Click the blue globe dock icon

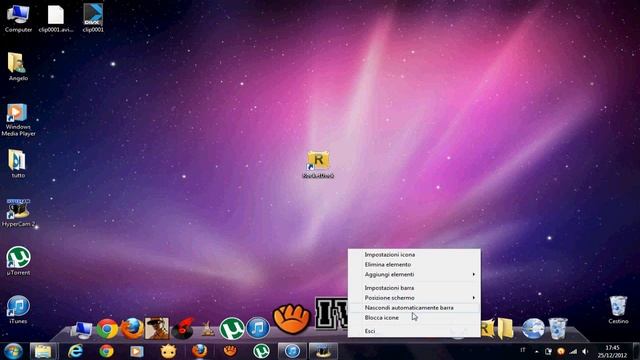(533, 329)
